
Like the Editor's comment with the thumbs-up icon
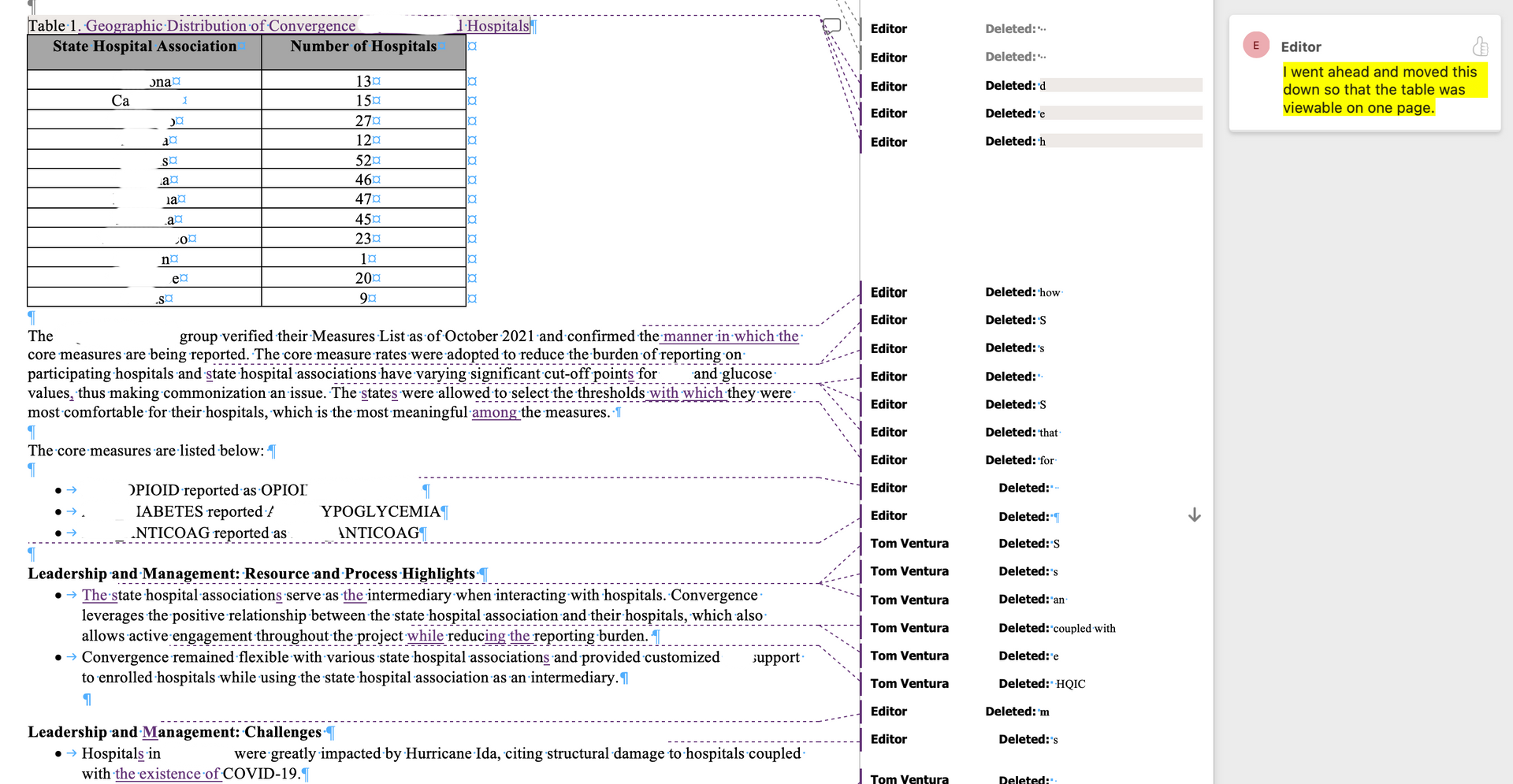1480,46
